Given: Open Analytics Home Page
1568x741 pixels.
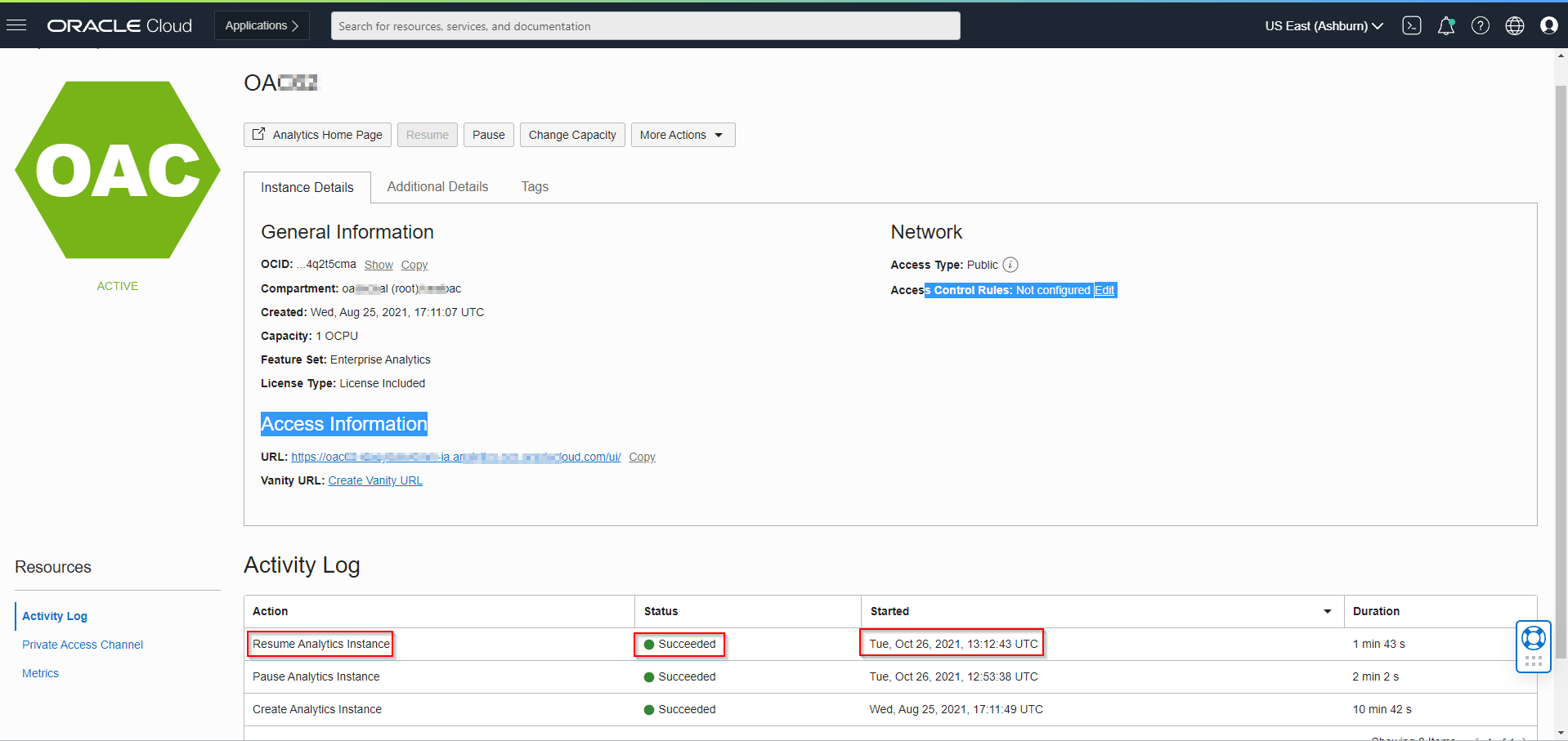Looking at the screenshot, I should pos(317,135).
